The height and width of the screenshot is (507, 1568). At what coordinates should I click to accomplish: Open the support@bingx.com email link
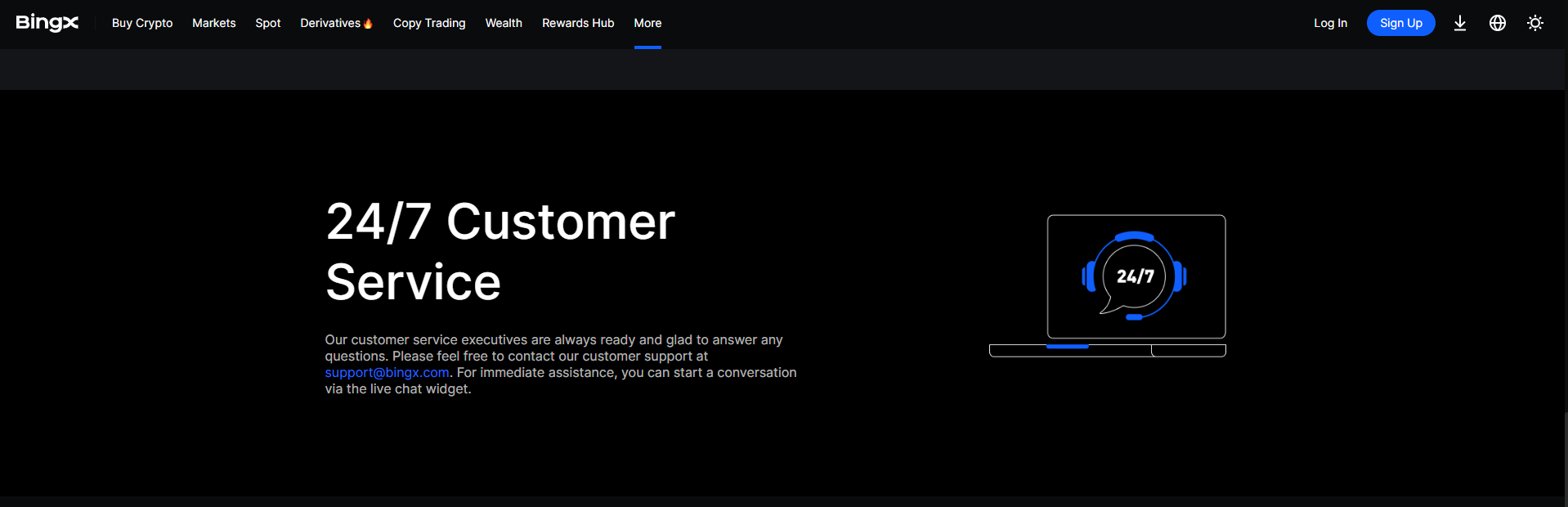(387, 373)
